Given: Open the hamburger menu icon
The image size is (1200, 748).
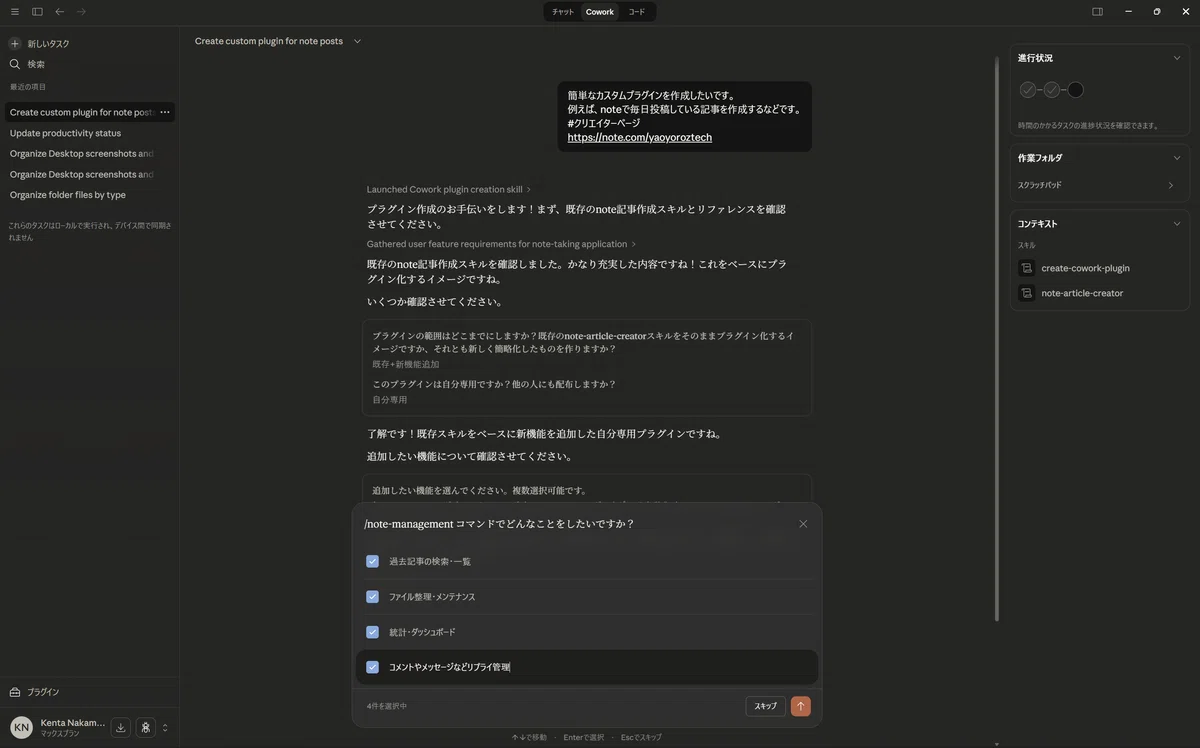Looking at the screenshot, I should click(14, 12).
